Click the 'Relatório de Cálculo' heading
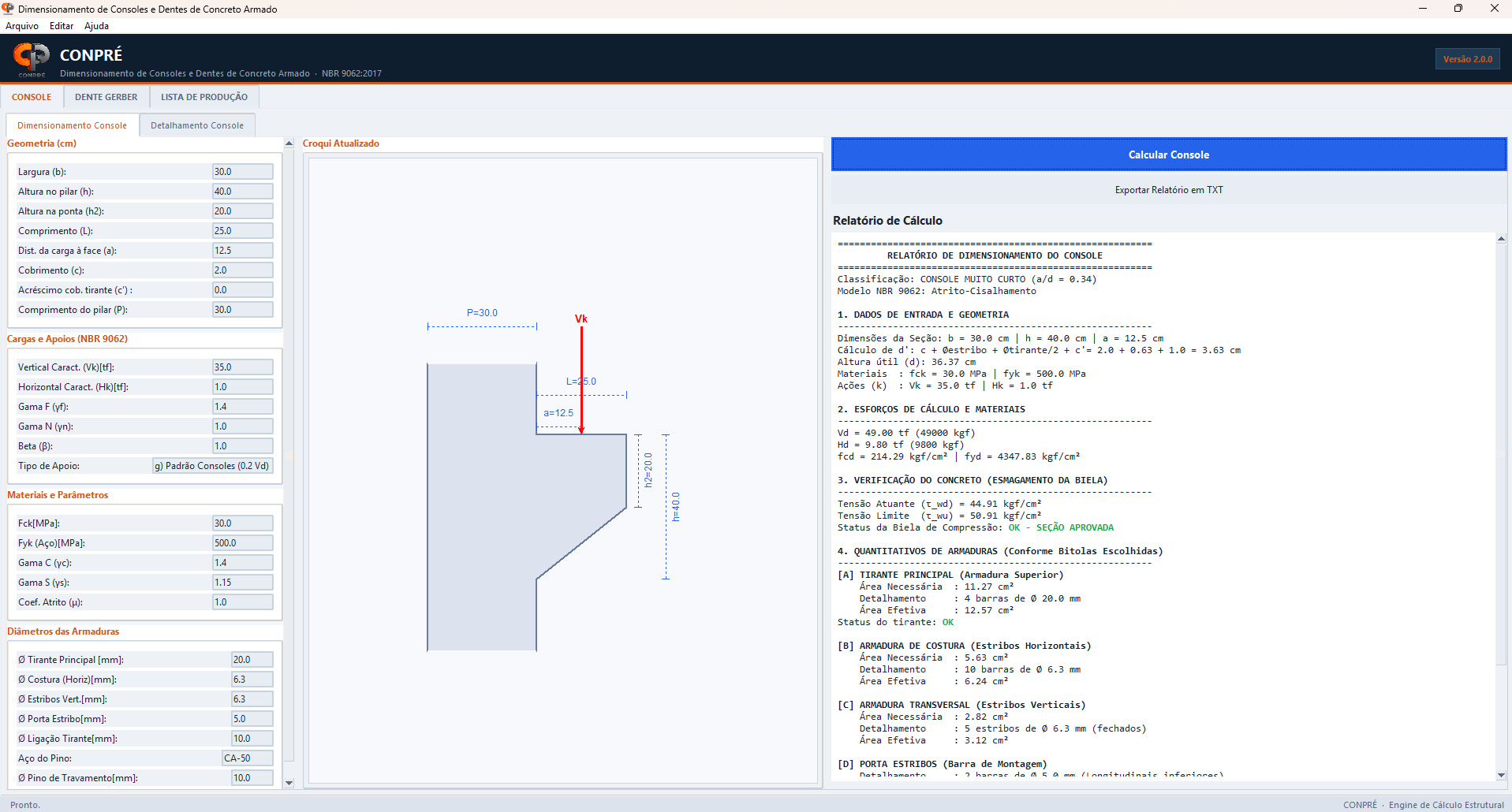The image size is (1512, 812). click(x=887, y=221)
